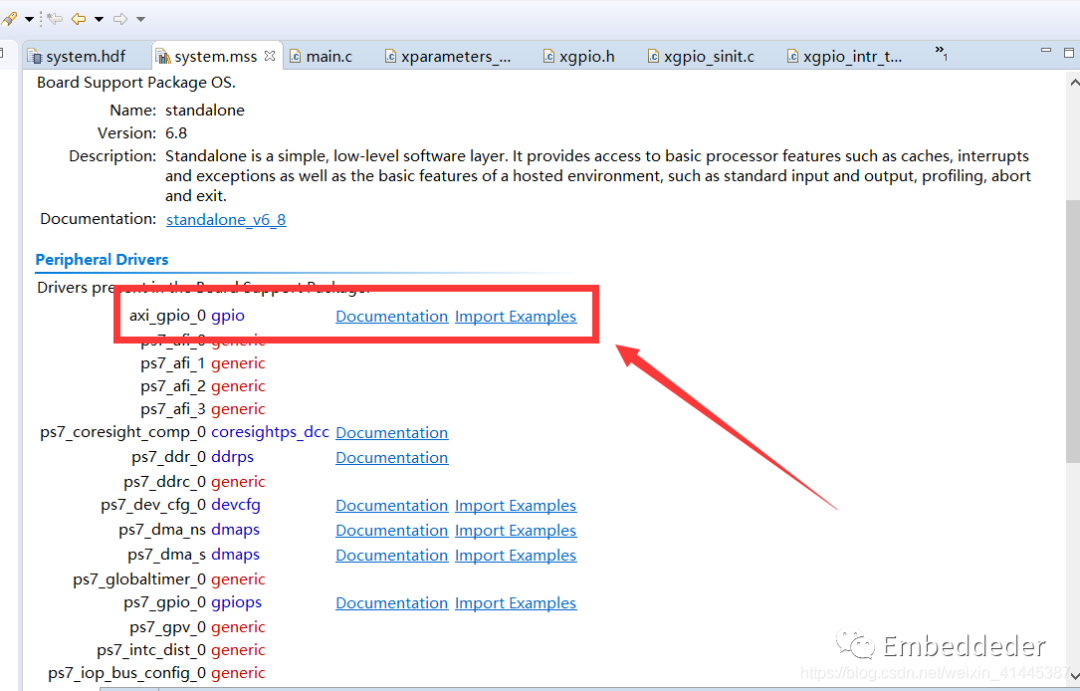Click the pen tool icon in toolbar
Image resolution: width=1080 pixels, height=691 pixels.
[x=10, y=19]
